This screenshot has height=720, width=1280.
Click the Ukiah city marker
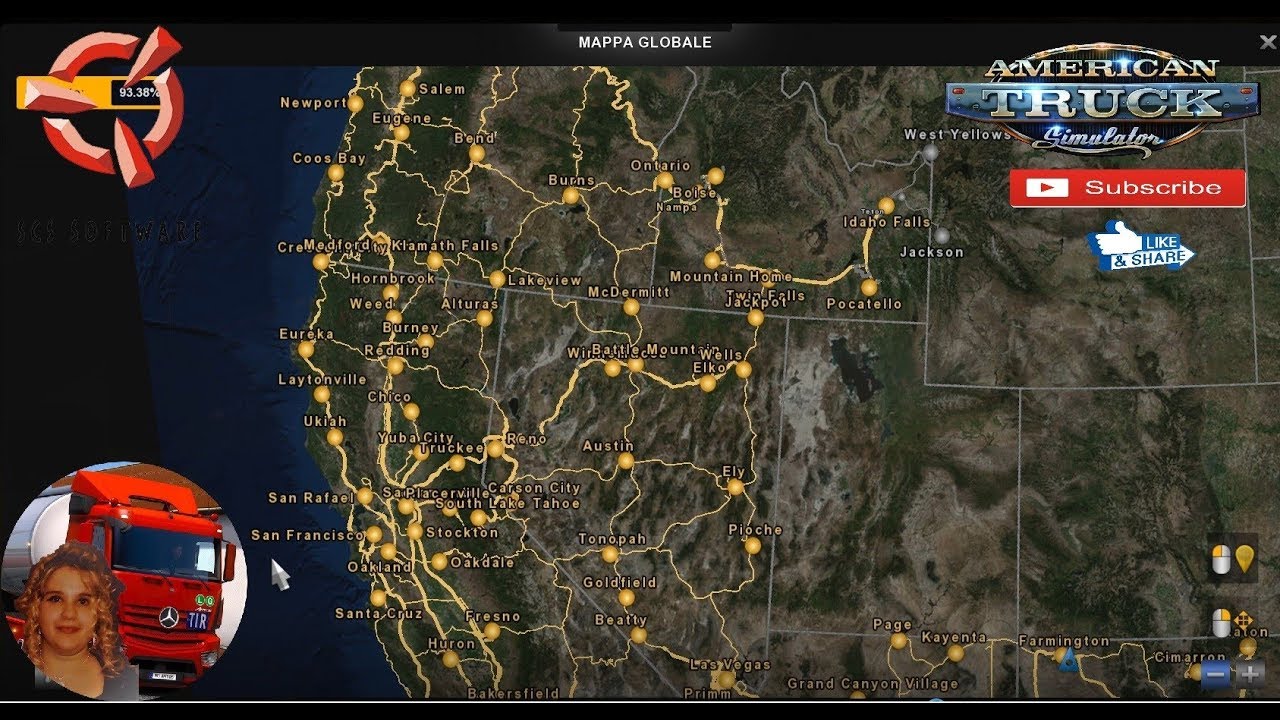click(x=335, y=437)
